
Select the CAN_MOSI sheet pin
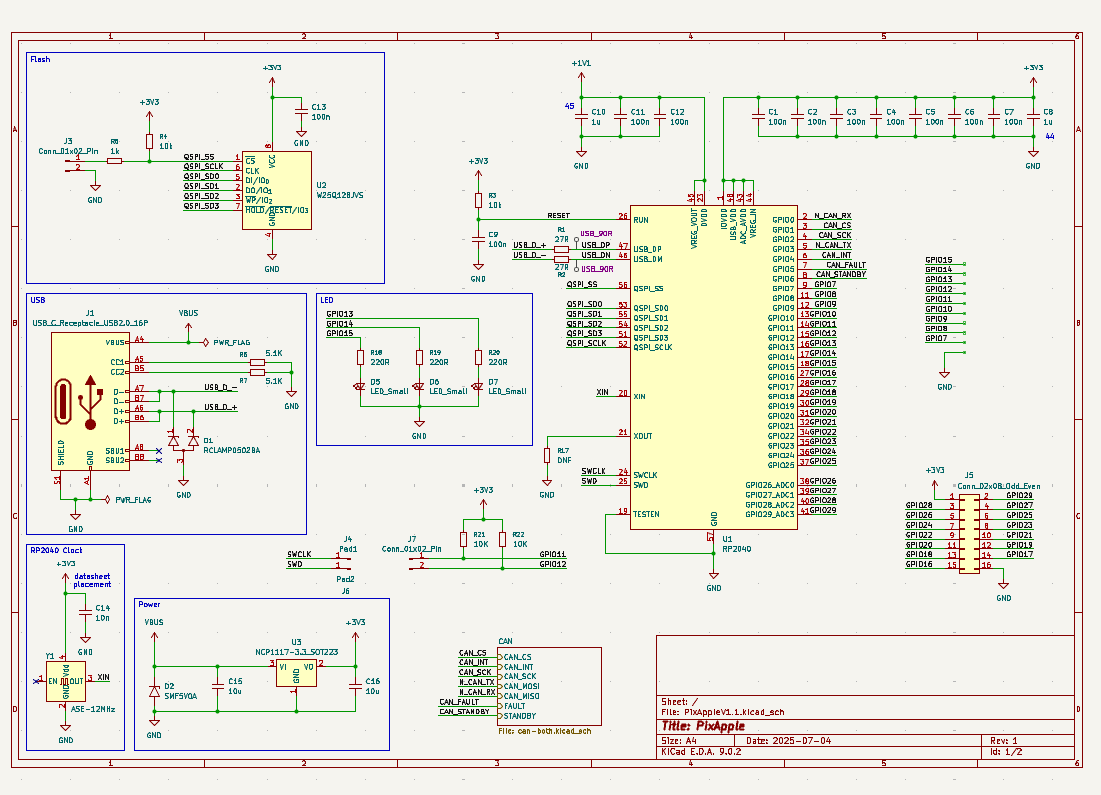click(x=520, y=686)
